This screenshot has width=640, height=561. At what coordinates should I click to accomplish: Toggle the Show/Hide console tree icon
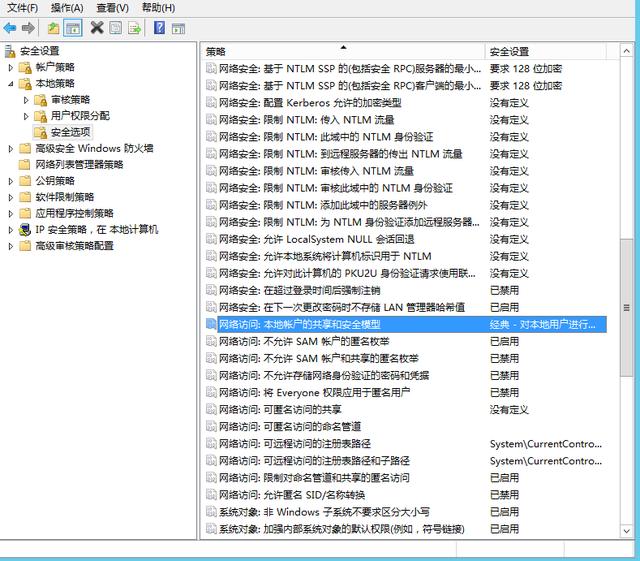click(x=72, y=28)
